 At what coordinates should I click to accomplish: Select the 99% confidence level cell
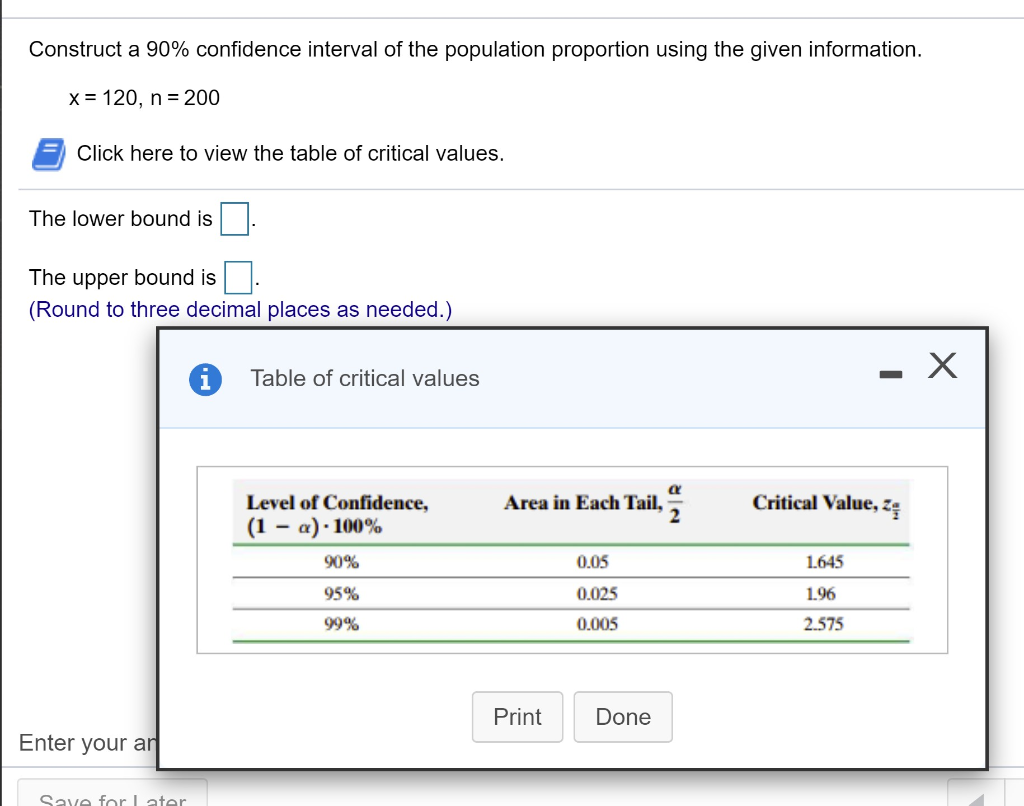coord(342,624)
